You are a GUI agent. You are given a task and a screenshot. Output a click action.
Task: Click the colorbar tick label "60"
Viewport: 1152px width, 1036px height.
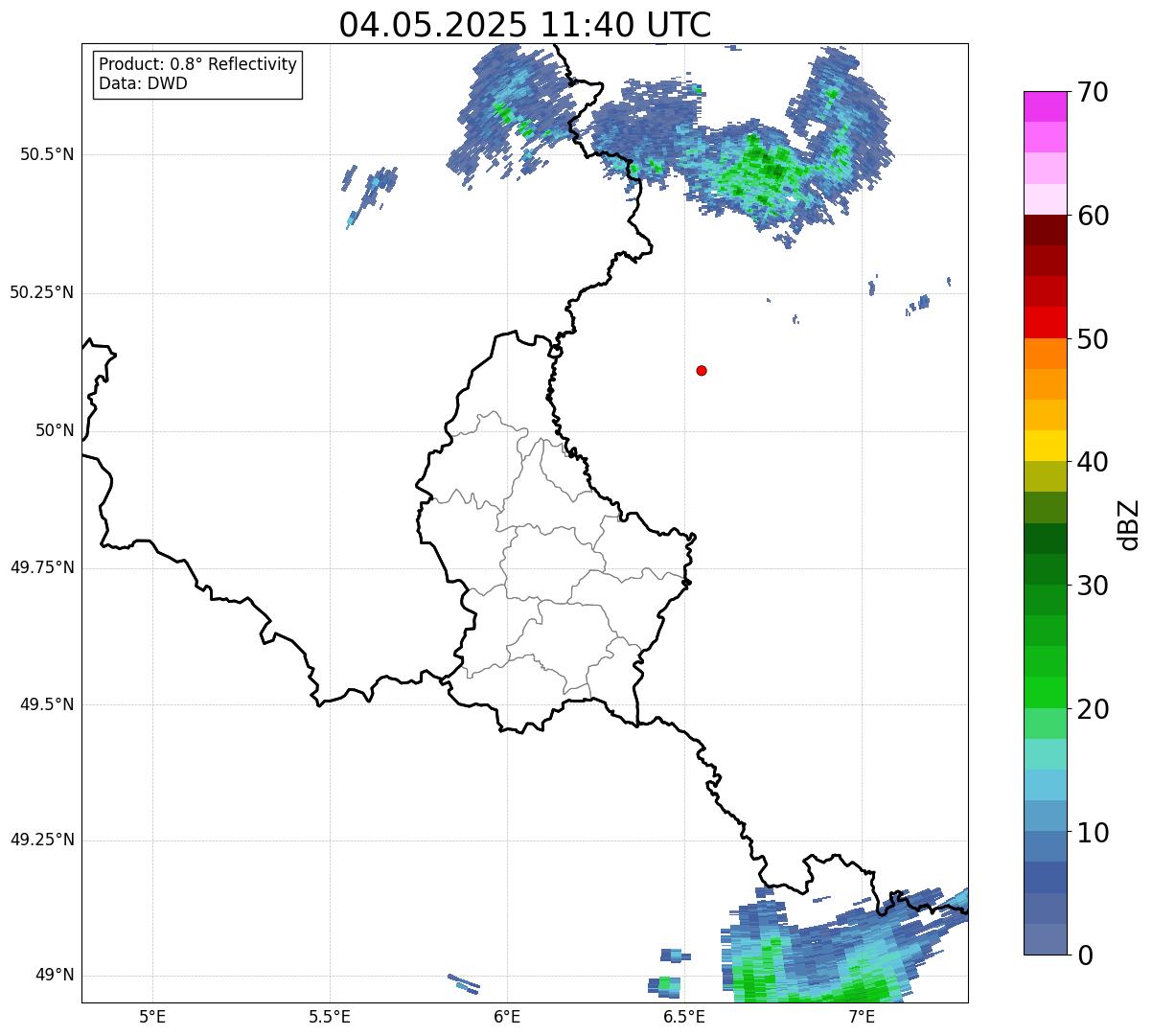click(x=1093, y=216)
